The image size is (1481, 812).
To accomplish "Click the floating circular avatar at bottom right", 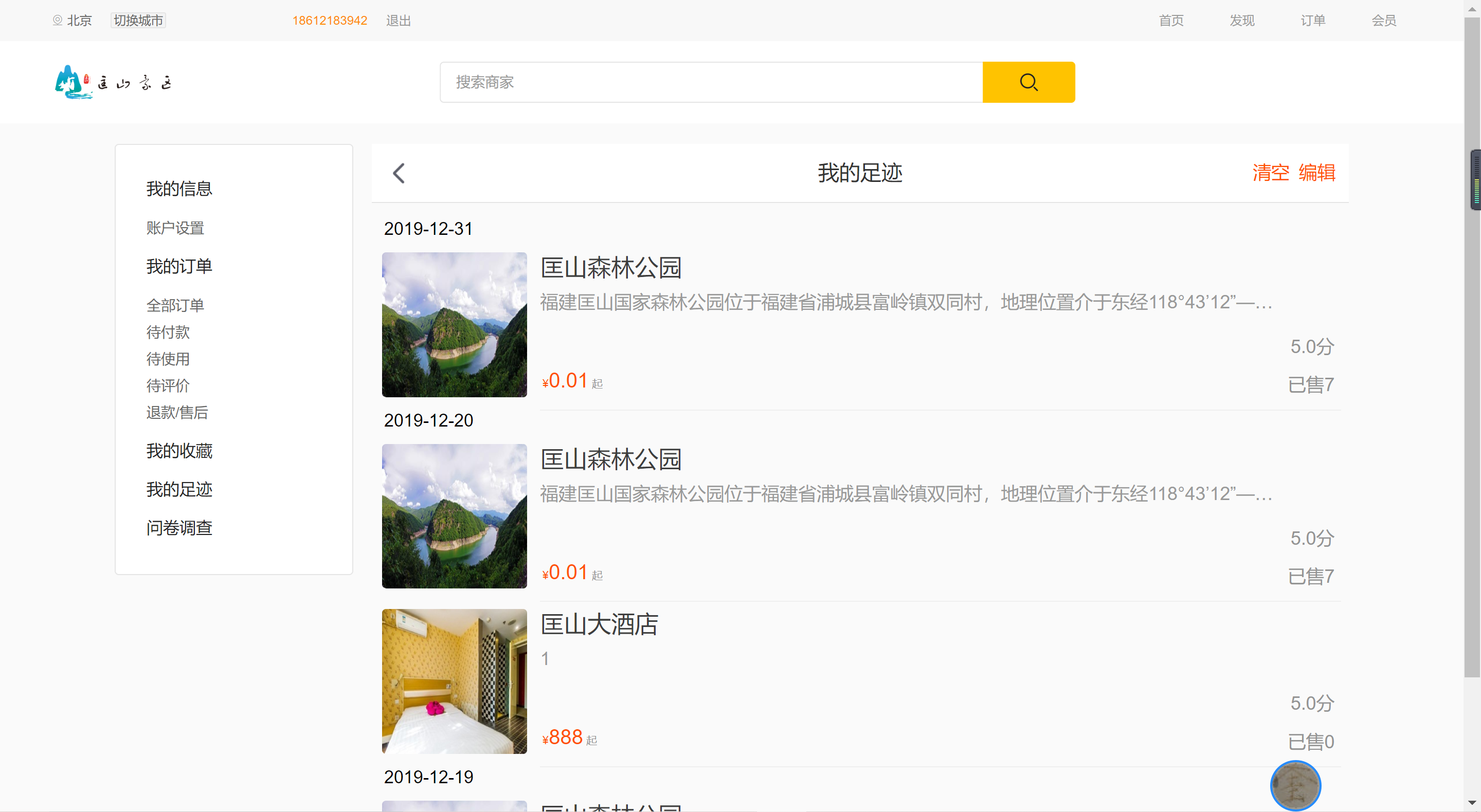I will pyautogui.click(x=1295, y=786).
